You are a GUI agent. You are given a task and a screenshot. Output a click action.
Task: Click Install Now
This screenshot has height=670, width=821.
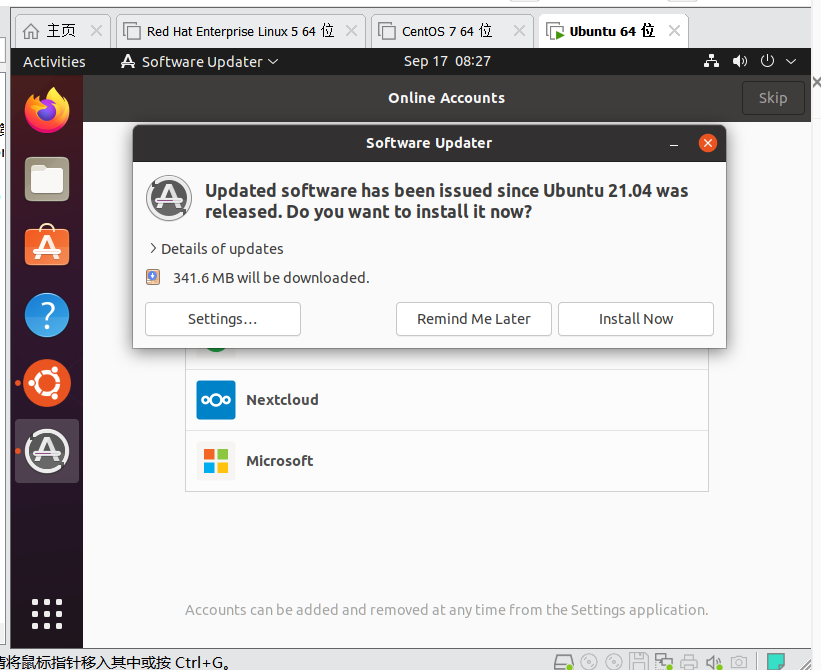(636, 319)
